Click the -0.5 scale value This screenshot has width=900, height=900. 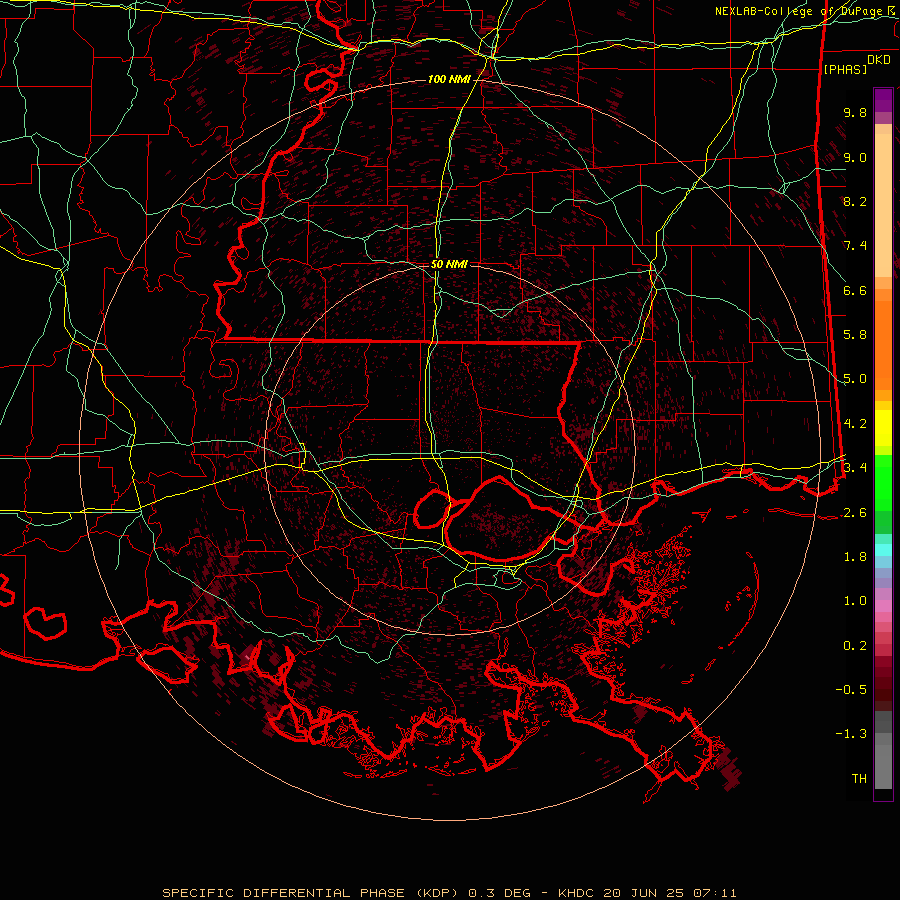pyautogui.click(x=851, y=689)
